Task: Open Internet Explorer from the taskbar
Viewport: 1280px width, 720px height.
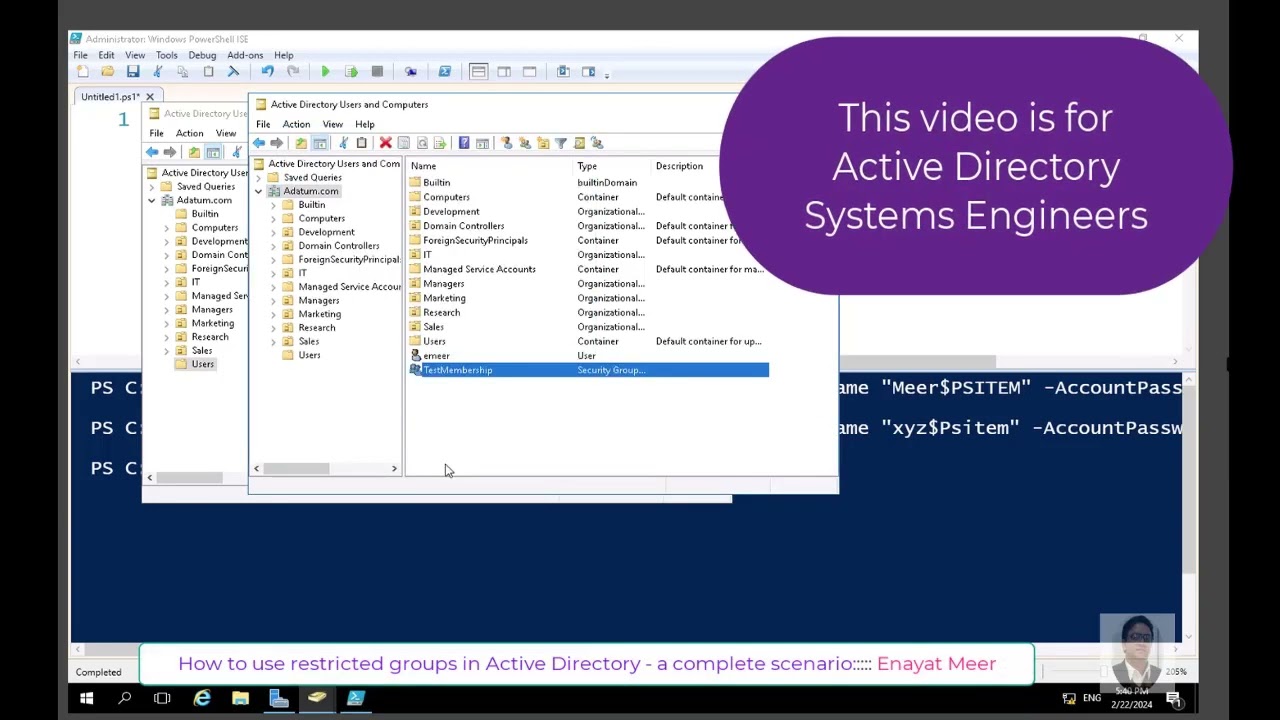Action: click(x=202, y=698)
